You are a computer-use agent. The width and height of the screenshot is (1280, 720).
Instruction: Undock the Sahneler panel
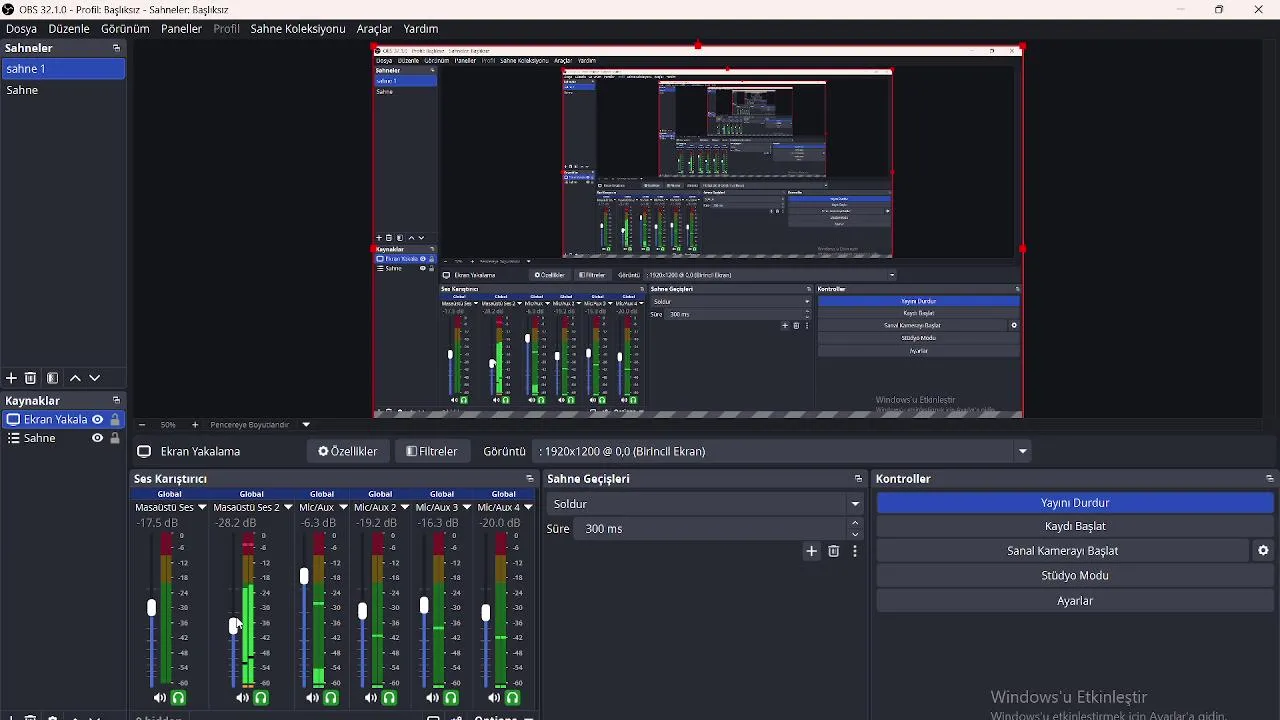(116, 48)
